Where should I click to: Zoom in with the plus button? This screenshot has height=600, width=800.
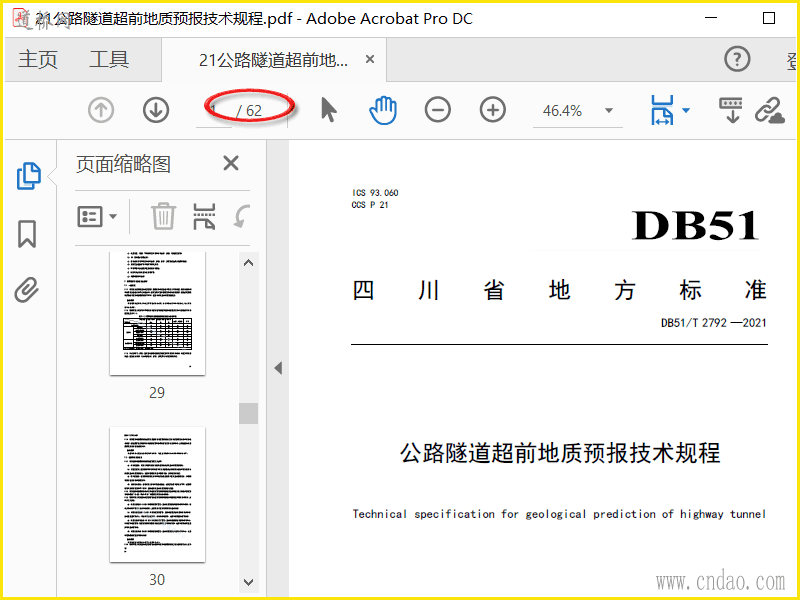click(493, 110)
